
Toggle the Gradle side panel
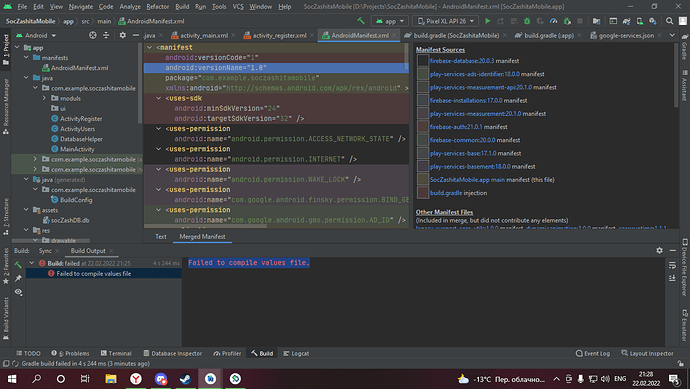(684, 46)
